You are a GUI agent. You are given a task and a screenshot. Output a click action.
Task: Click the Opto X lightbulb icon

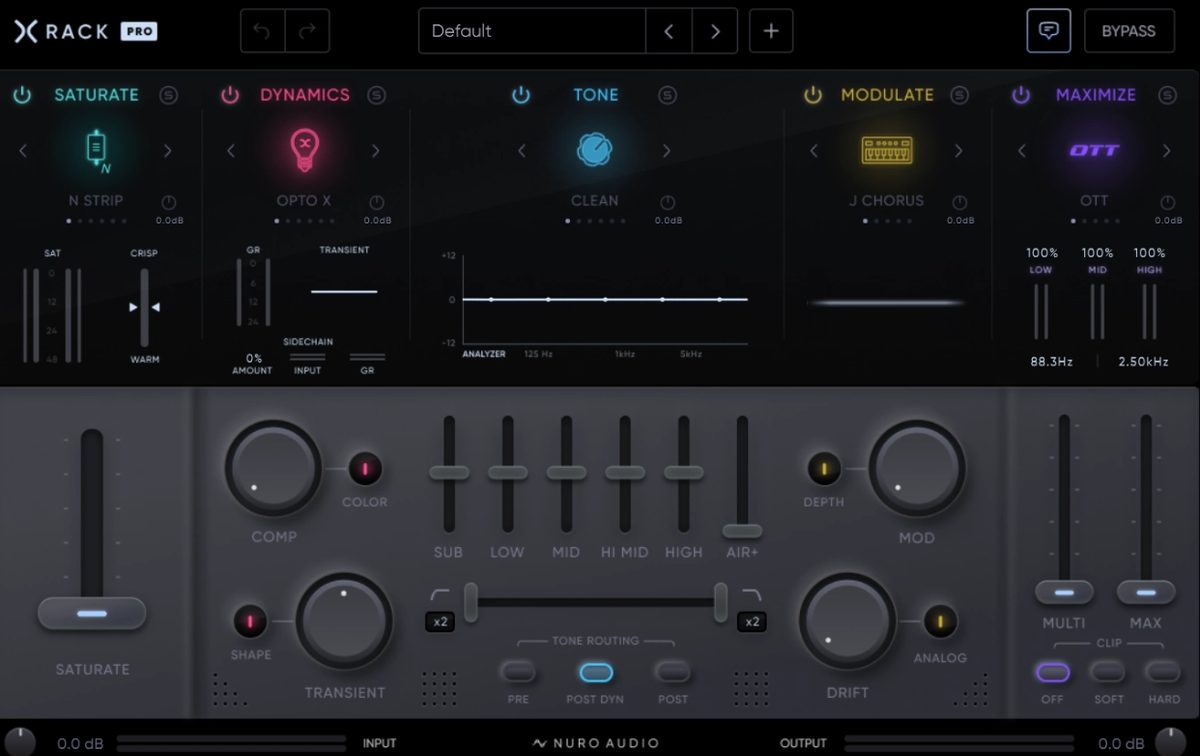304,150
